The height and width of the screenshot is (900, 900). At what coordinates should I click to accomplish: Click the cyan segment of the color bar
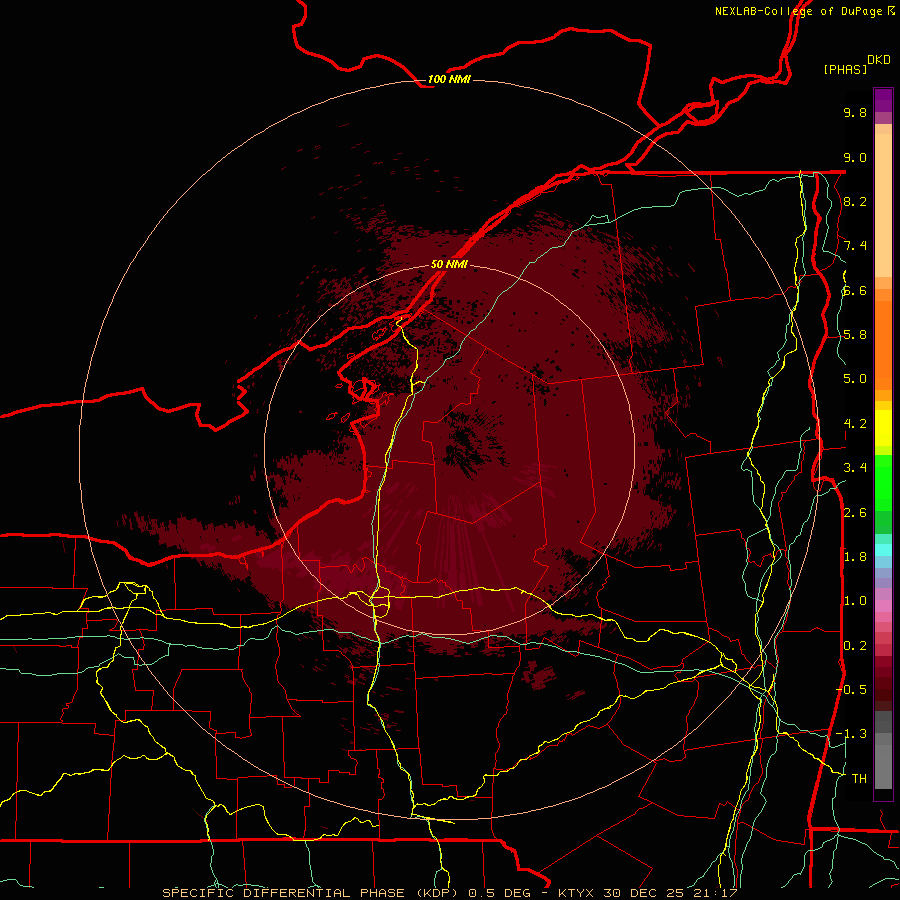coord(883,550)
